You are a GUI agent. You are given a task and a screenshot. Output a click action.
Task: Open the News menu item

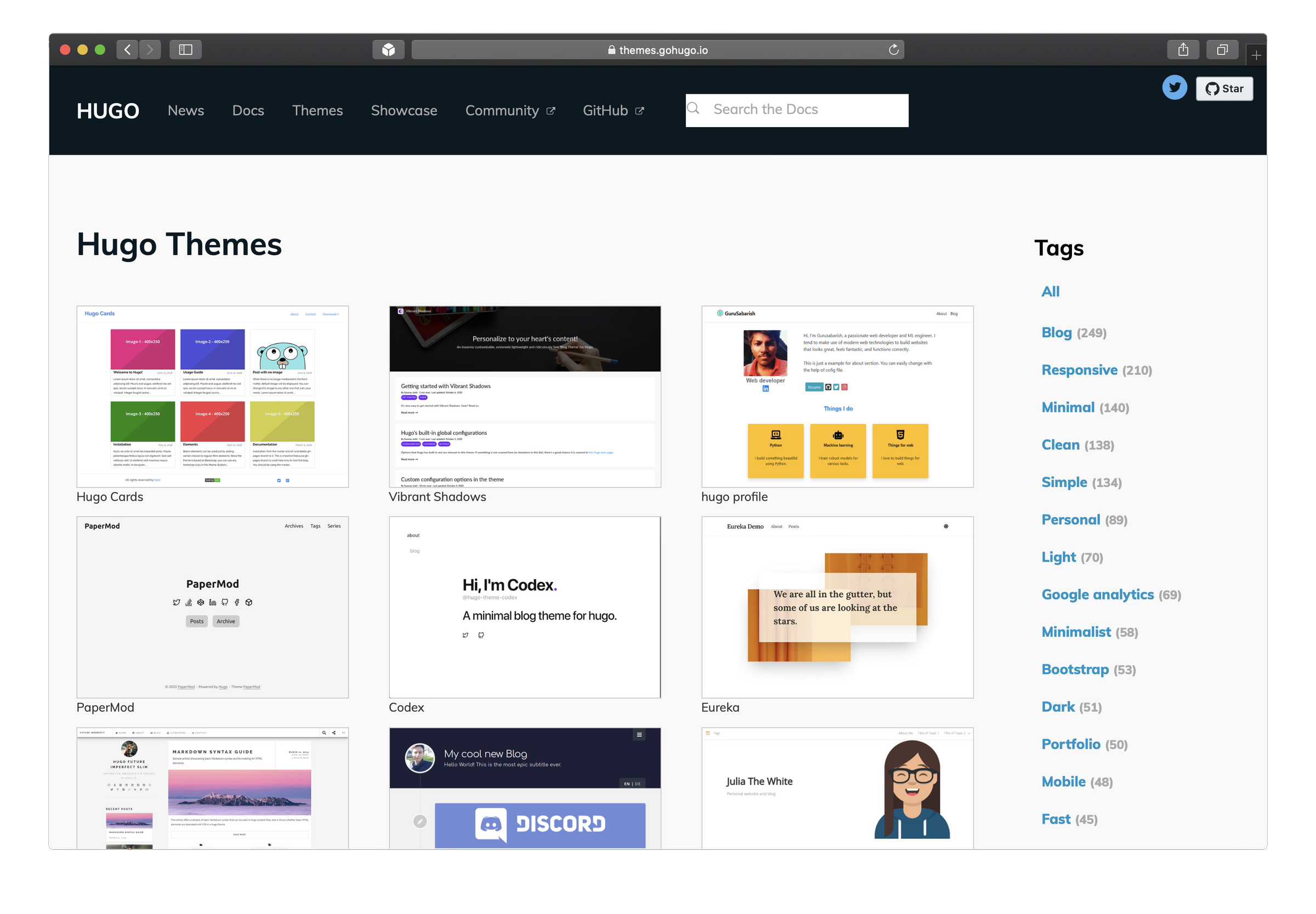(185, 111)
